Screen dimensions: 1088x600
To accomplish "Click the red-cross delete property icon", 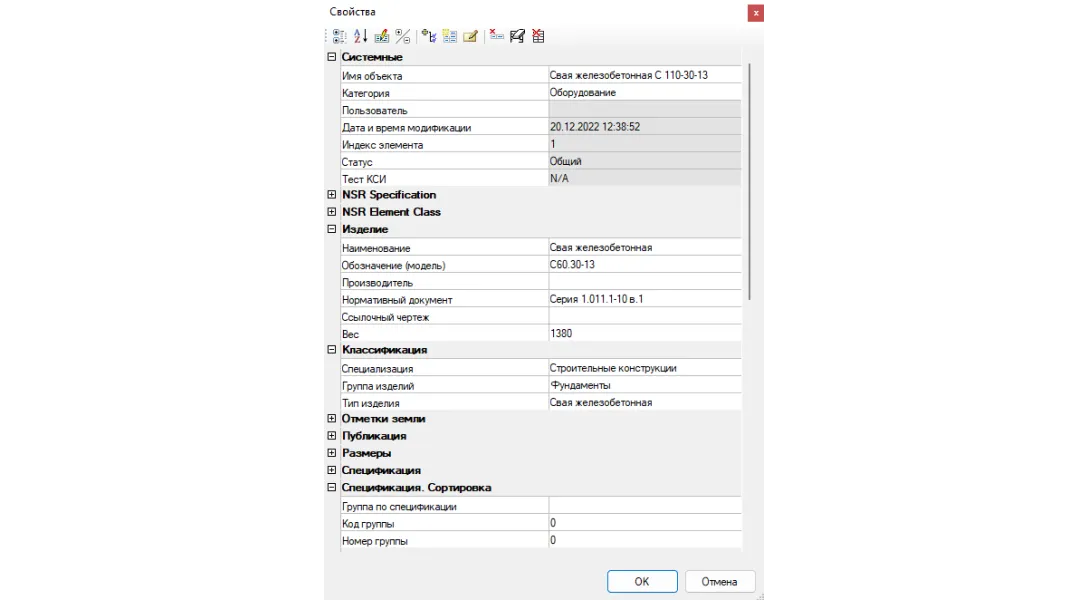I will point(496,36).
